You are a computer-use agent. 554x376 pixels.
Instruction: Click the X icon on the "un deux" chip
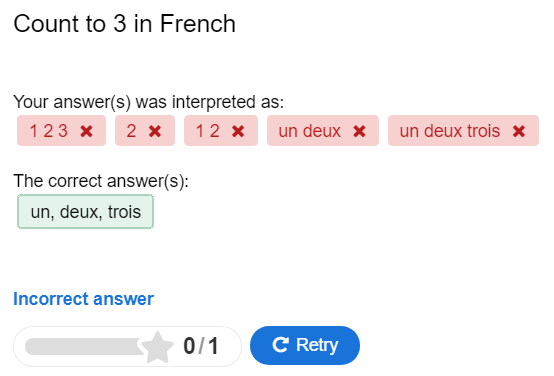point(359,131)
